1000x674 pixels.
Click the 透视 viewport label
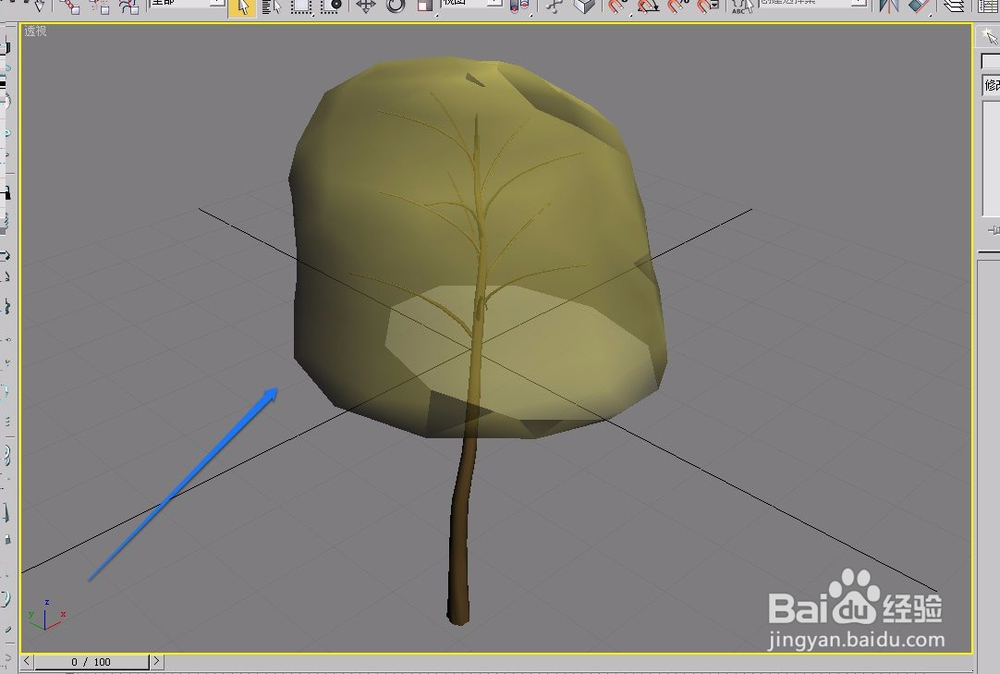click(x=36, y=31)
